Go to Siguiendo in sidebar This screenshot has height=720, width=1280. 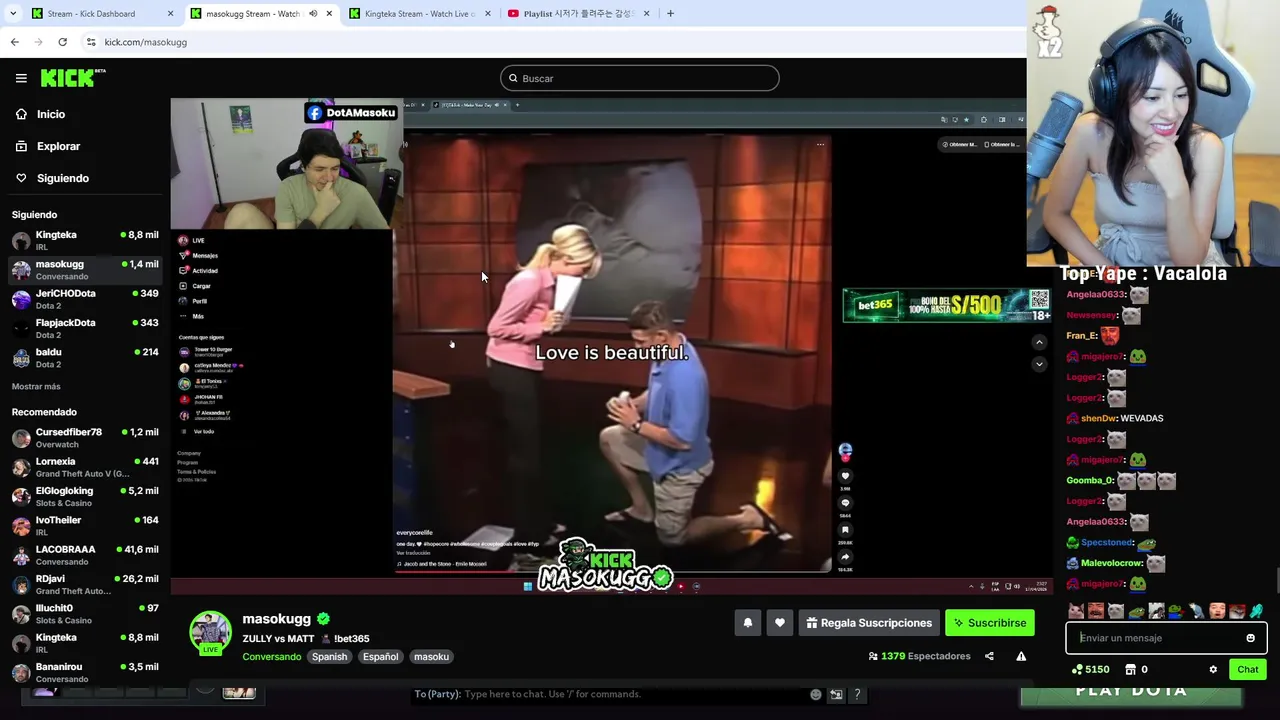tap(62, 178)
